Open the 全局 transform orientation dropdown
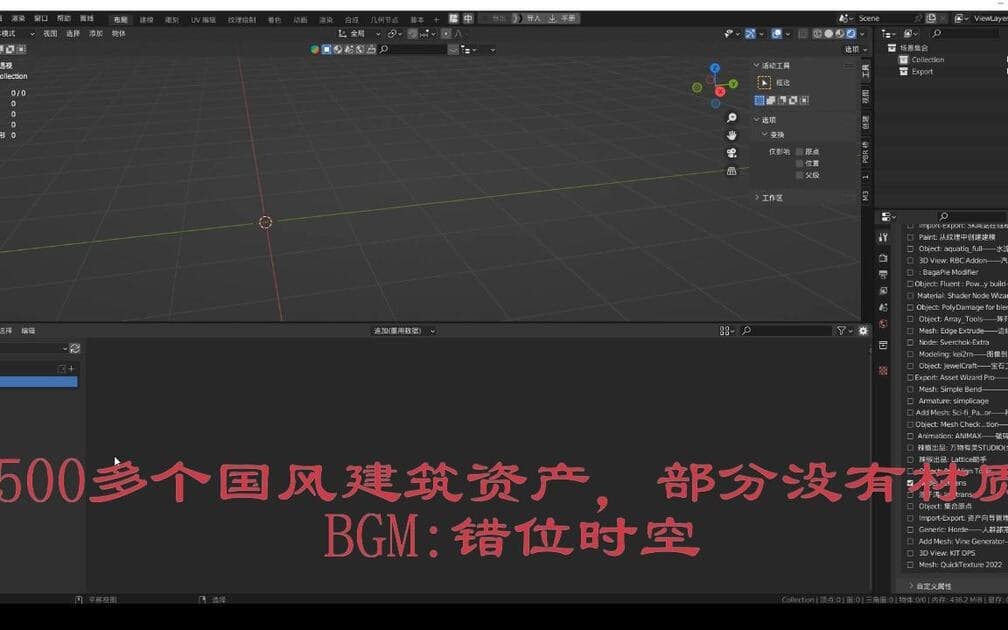 (360, 33)
